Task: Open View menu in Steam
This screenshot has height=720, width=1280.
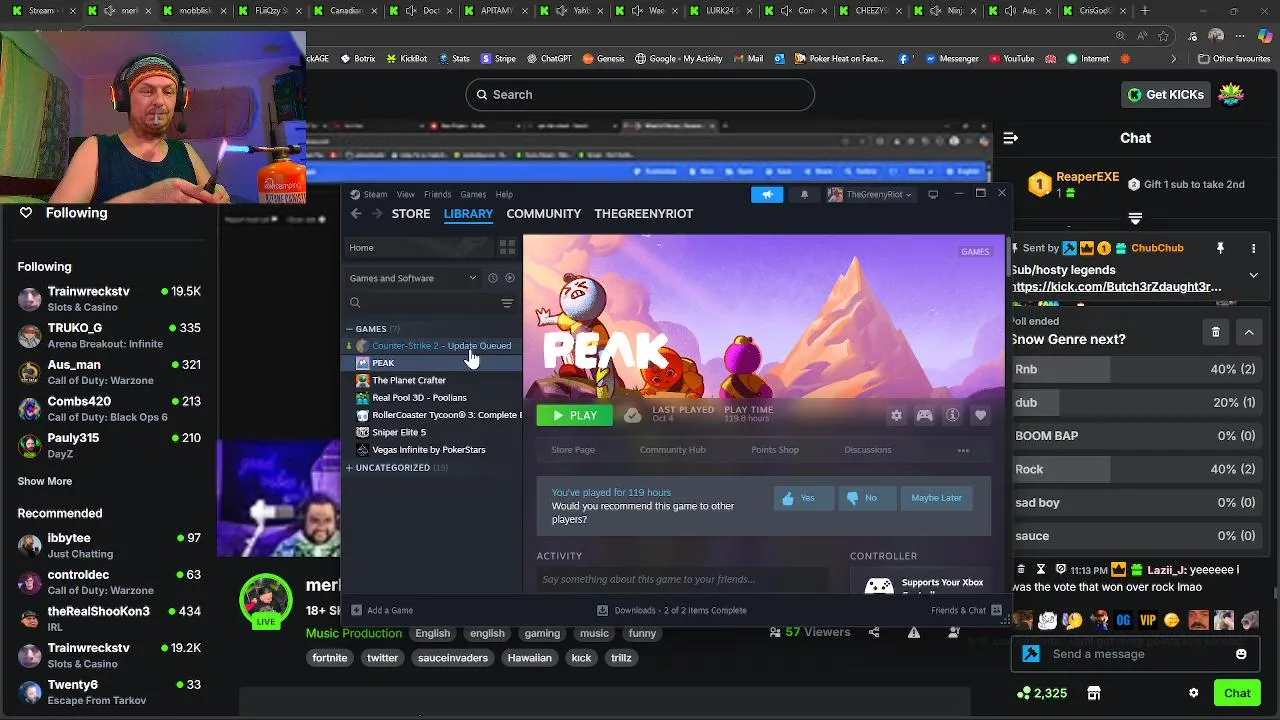Action: [405, 194]
